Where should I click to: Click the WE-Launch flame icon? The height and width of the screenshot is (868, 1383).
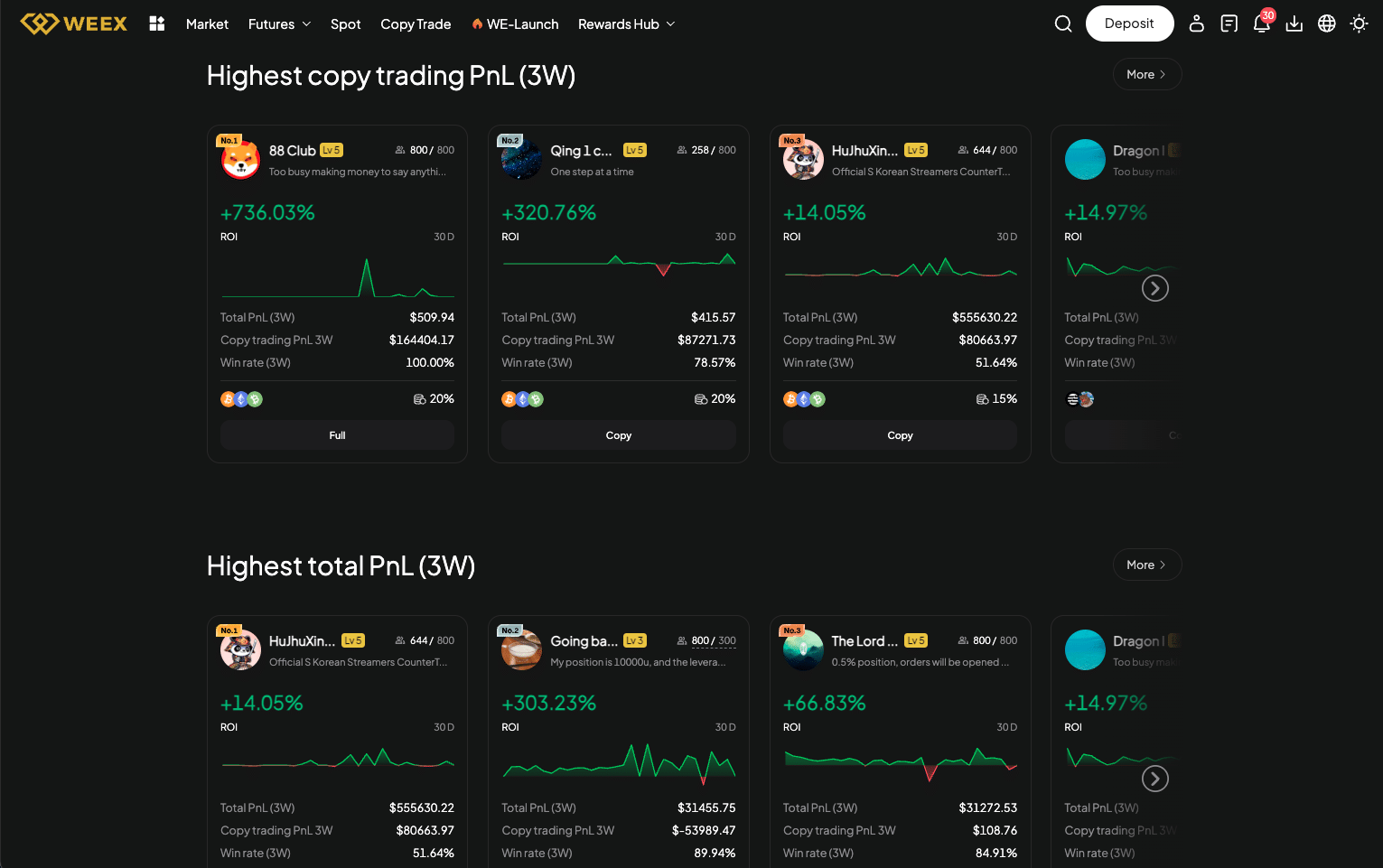(477, 24)
